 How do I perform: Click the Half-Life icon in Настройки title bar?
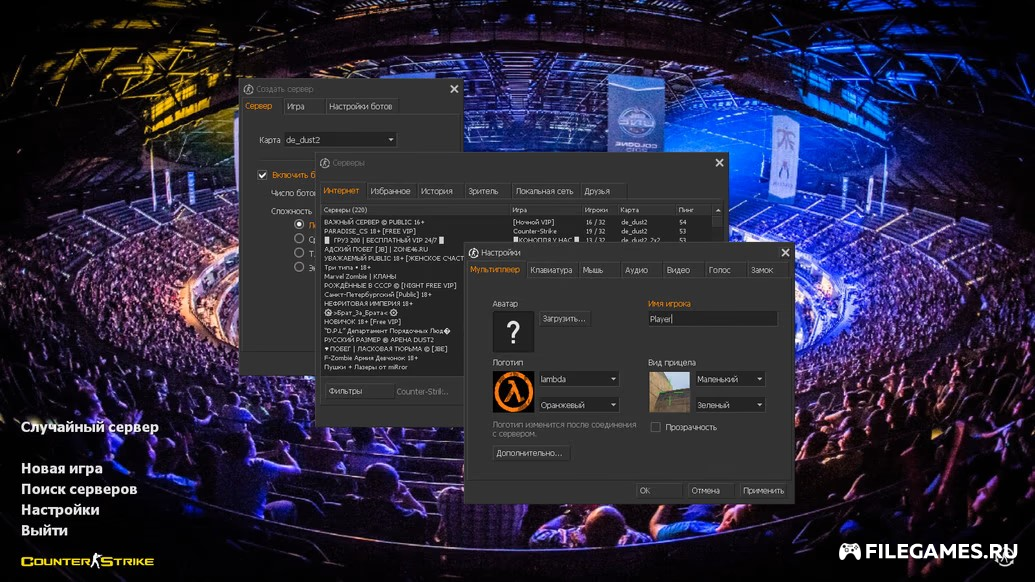pyautogui.click(x=473, y=253)
